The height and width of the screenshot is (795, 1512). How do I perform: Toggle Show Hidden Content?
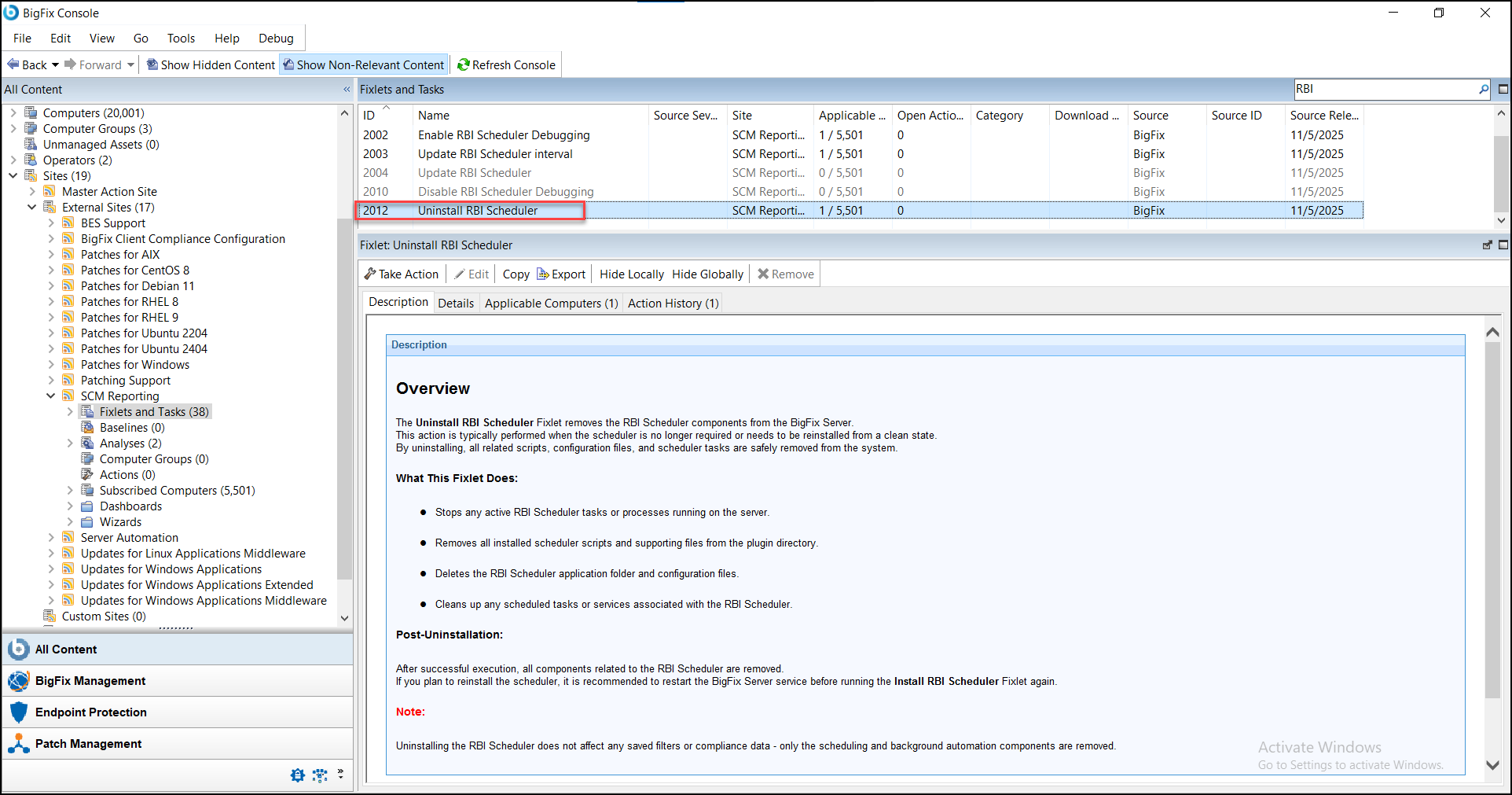click(x=210, y=64)
